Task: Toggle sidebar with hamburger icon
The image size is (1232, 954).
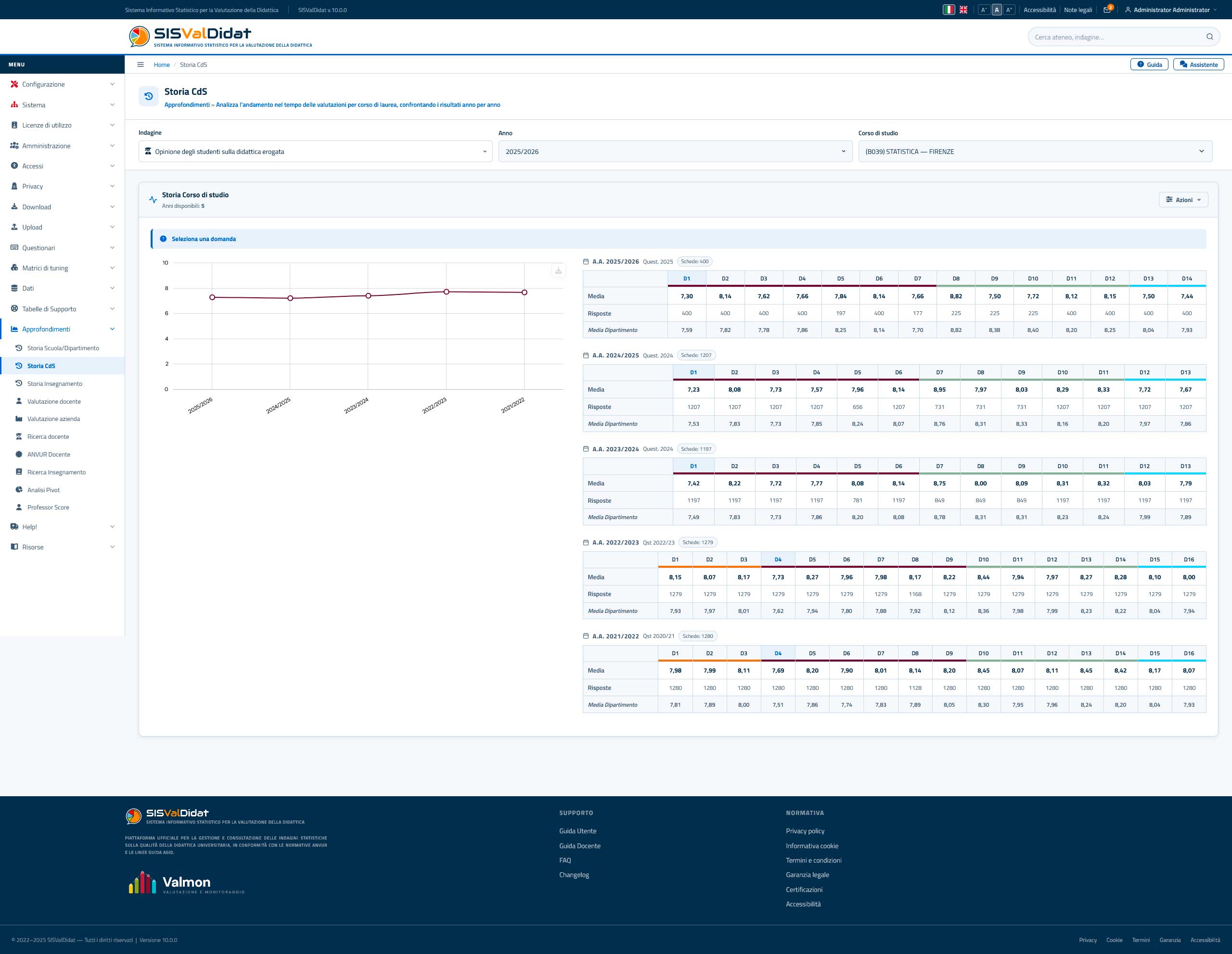Action: pos(141,65)
